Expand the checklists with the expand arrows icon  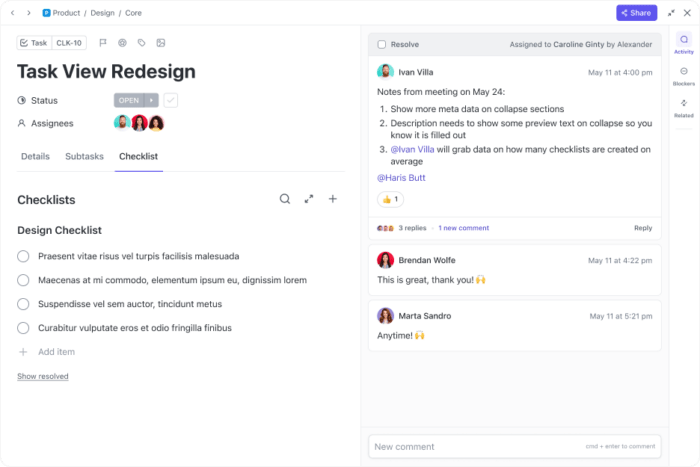[309, 199]
